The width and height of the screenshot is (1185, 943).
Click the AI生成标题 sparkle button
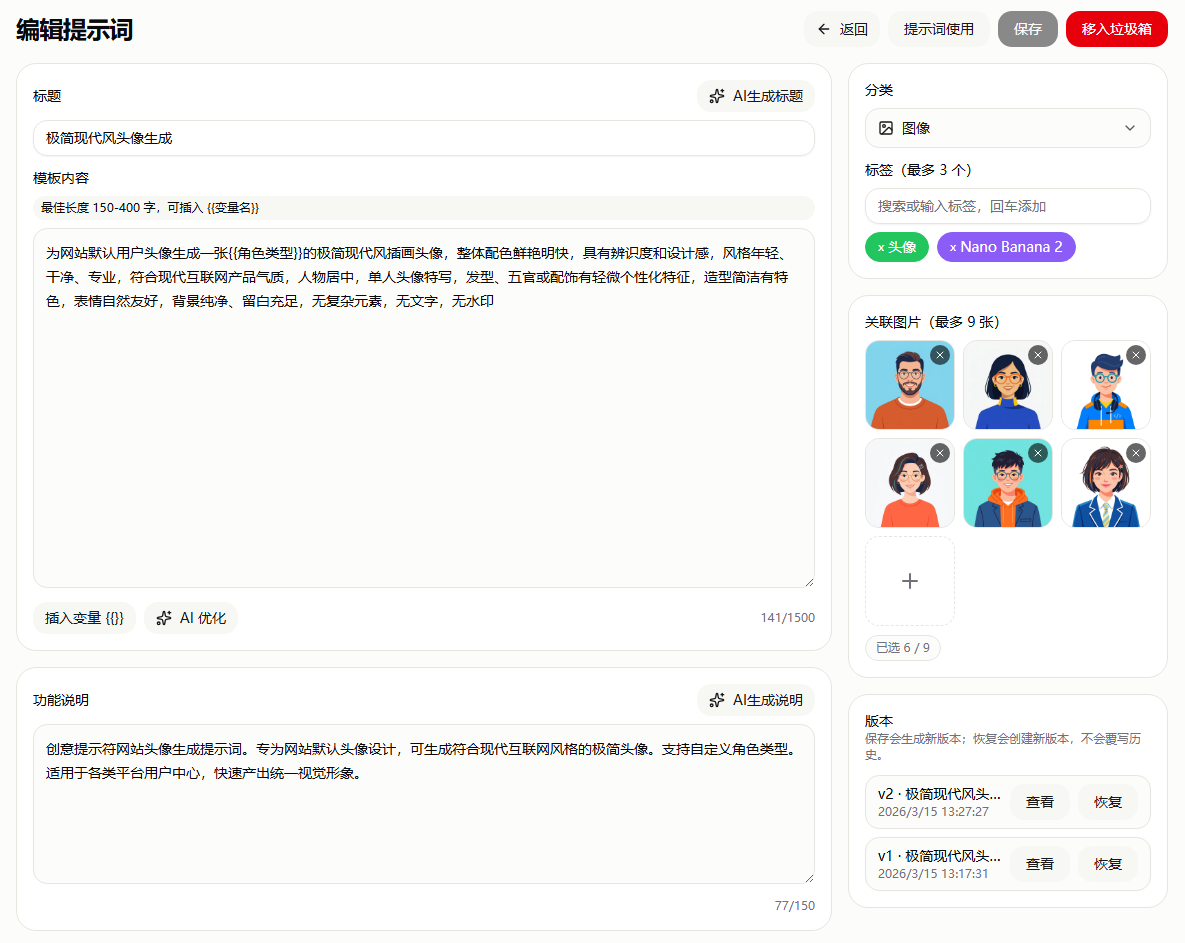click(756, 96)
